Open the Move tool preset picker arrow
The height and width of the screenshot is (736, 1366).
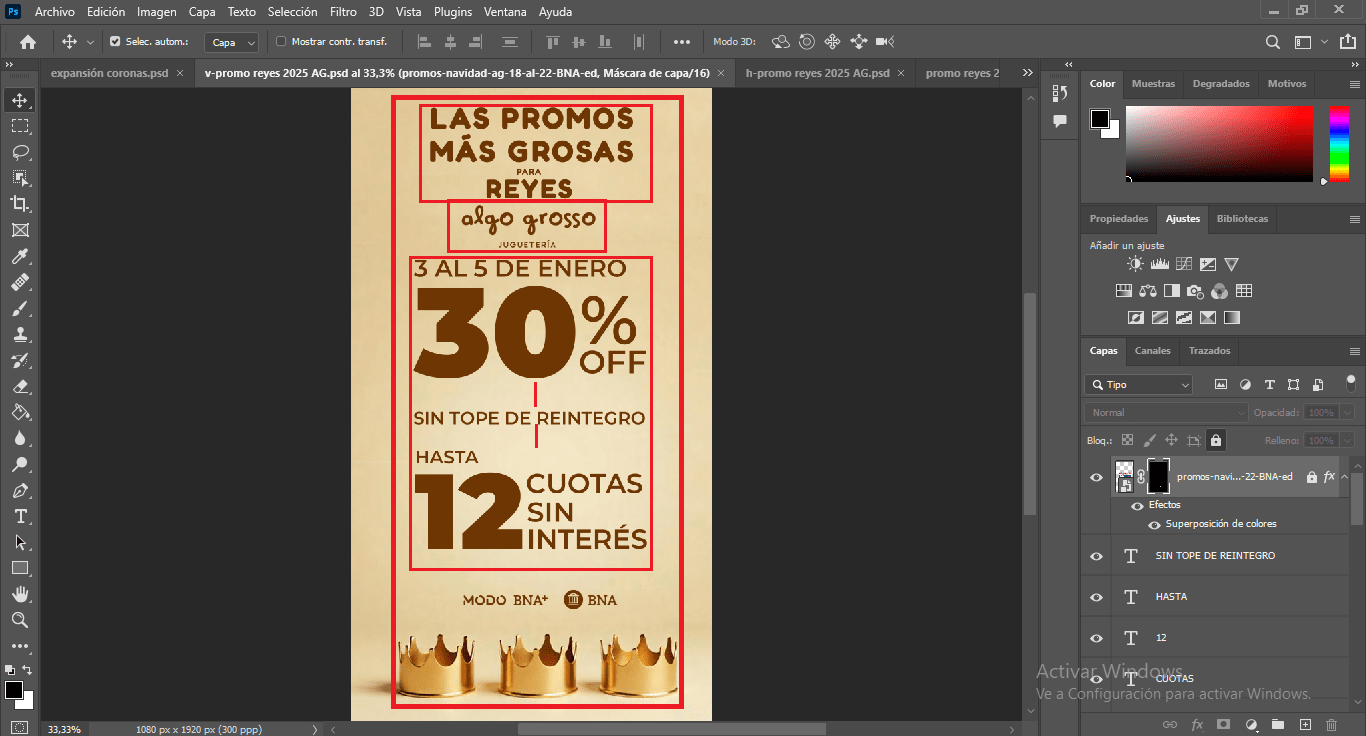pos(90,42)
